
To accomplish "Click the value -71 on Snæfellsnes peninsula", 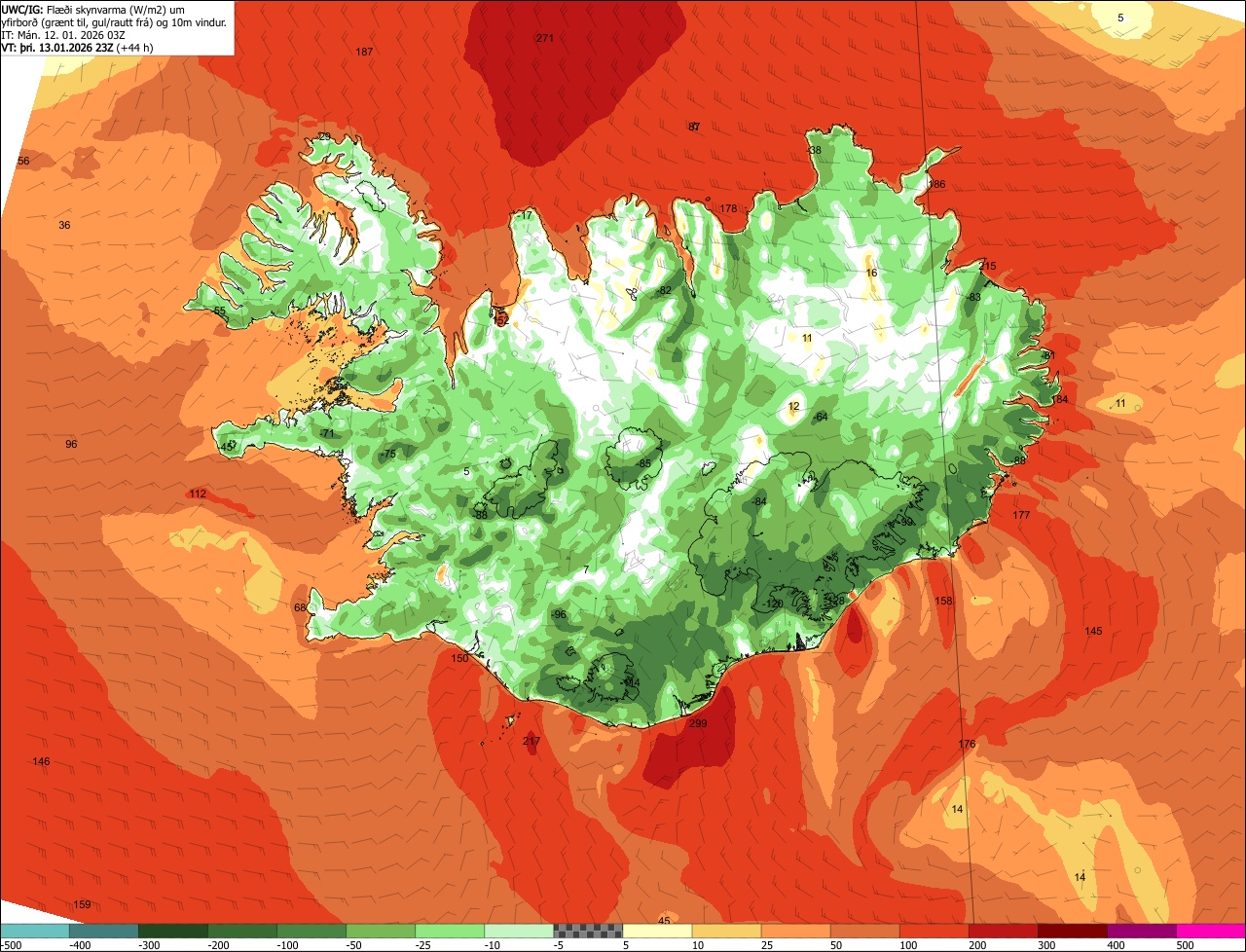I will pos(326,433).
